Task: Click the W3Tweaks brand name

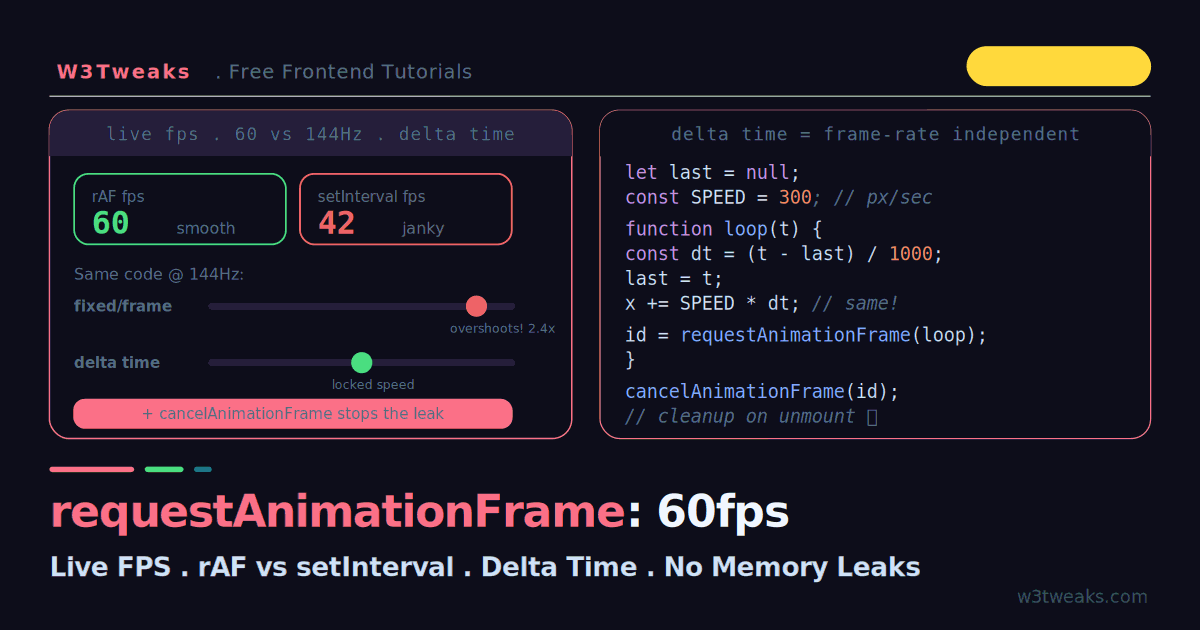Action: point(123,72)
